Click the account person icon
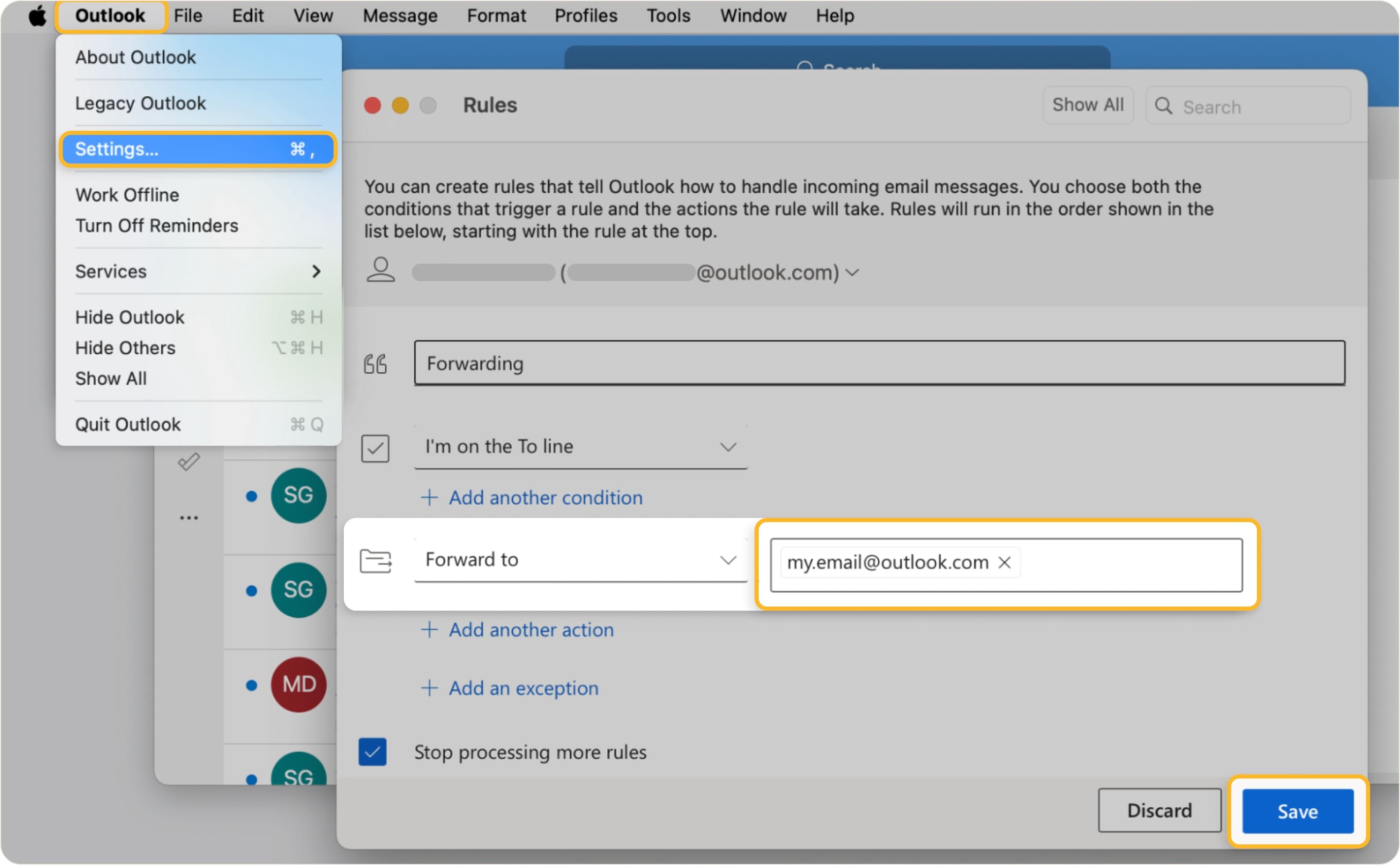1400x865 pixels. point(381,272)
